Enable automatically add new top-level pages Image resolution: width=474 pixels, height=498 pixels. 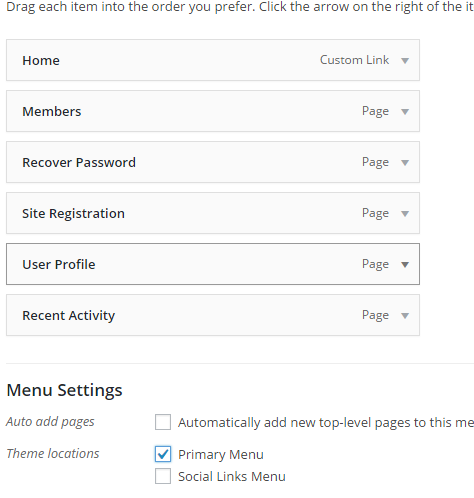163,422
